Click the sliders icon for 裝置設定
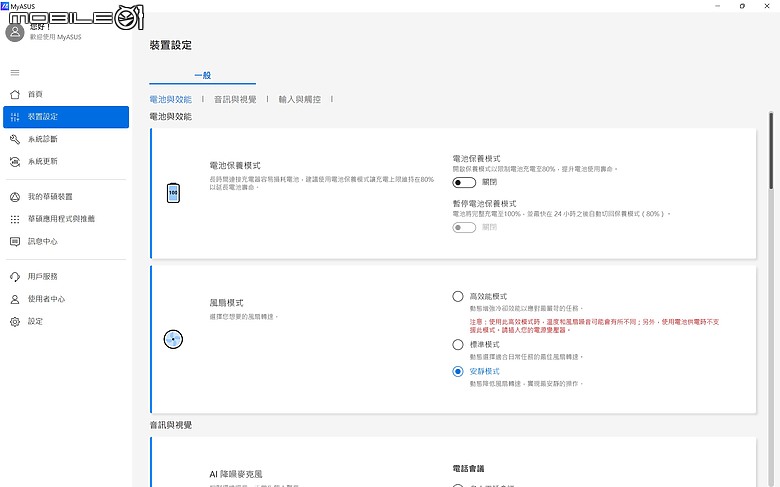The width and height of the screenshot is (780, 487). 15,117
